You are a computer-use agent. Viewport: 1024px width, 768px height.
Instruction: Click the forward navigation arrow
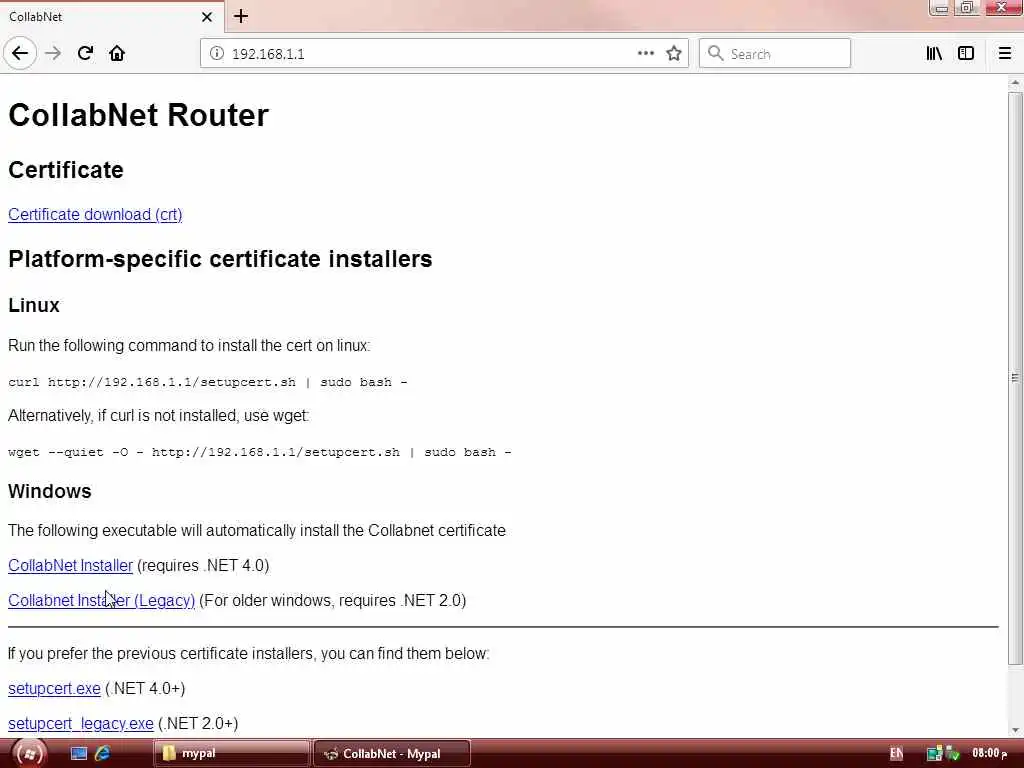53,53
